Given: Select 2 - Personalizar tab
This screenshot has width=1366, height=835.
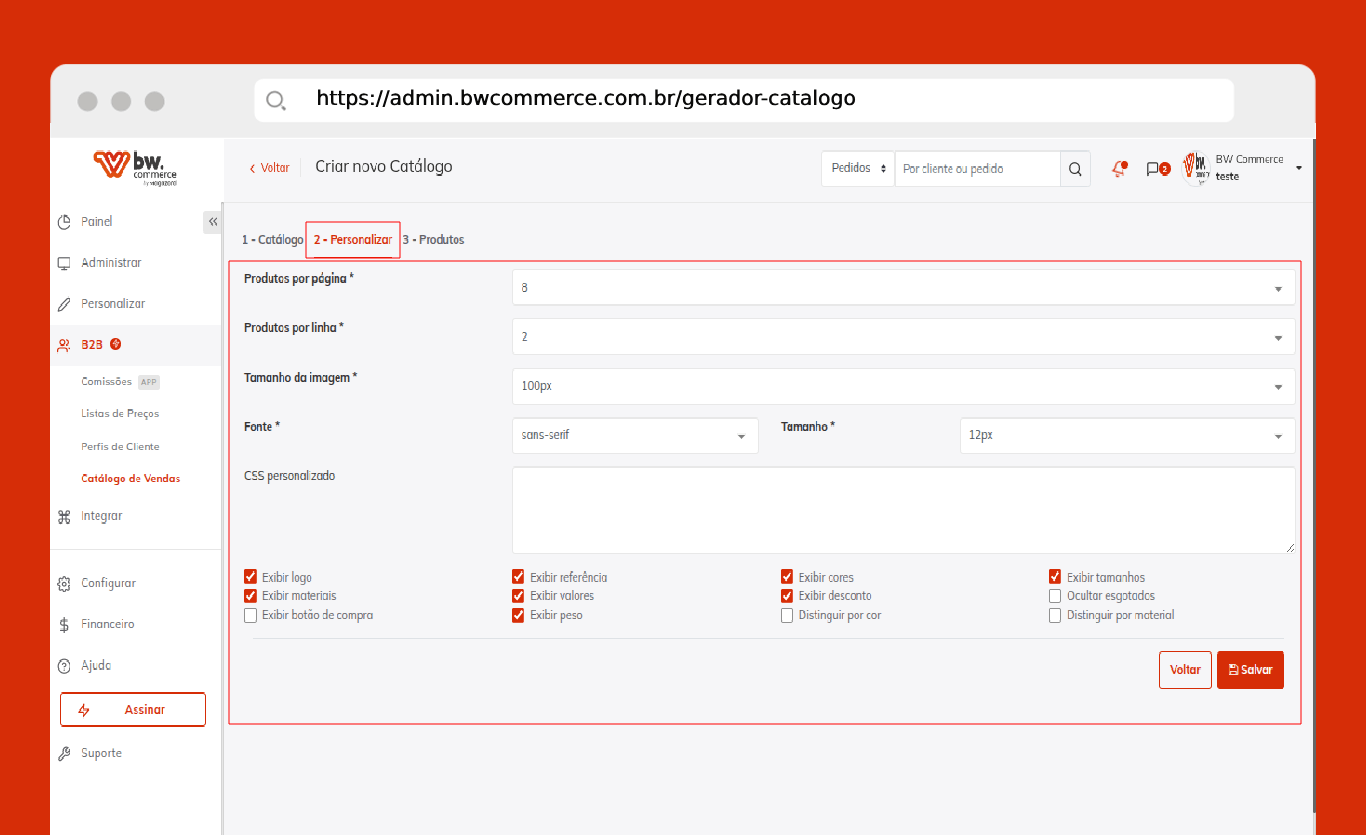Looking at the screenshot, I should coord(353,240).
